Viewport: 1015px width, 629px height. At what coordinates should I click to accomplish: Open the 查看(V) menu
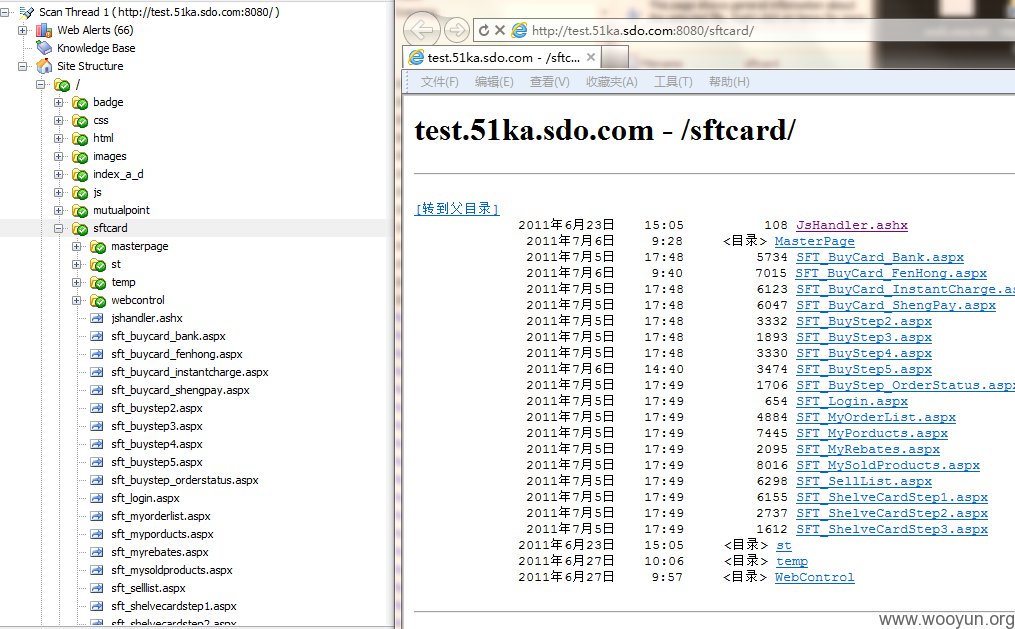click(550, 82)
